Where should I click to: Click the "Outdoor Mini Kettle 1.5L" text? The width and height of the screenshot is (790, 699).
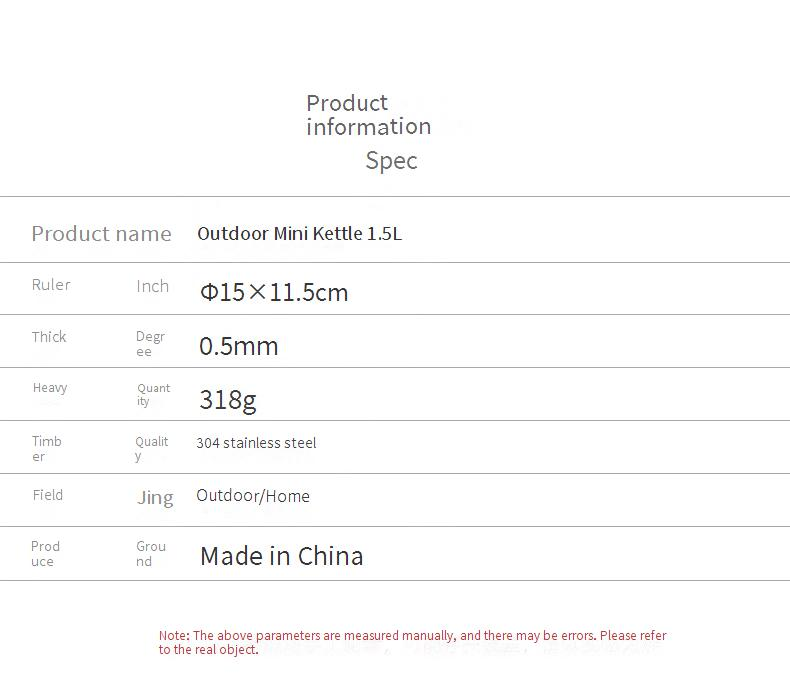(x=299, y=234)
